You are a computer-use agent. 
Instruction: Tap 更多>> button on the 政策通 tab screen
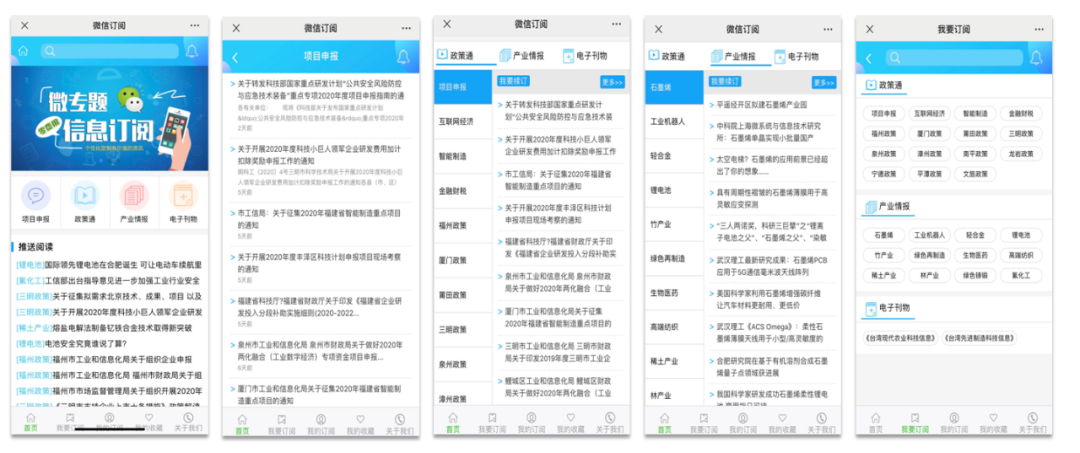point(612,82)
